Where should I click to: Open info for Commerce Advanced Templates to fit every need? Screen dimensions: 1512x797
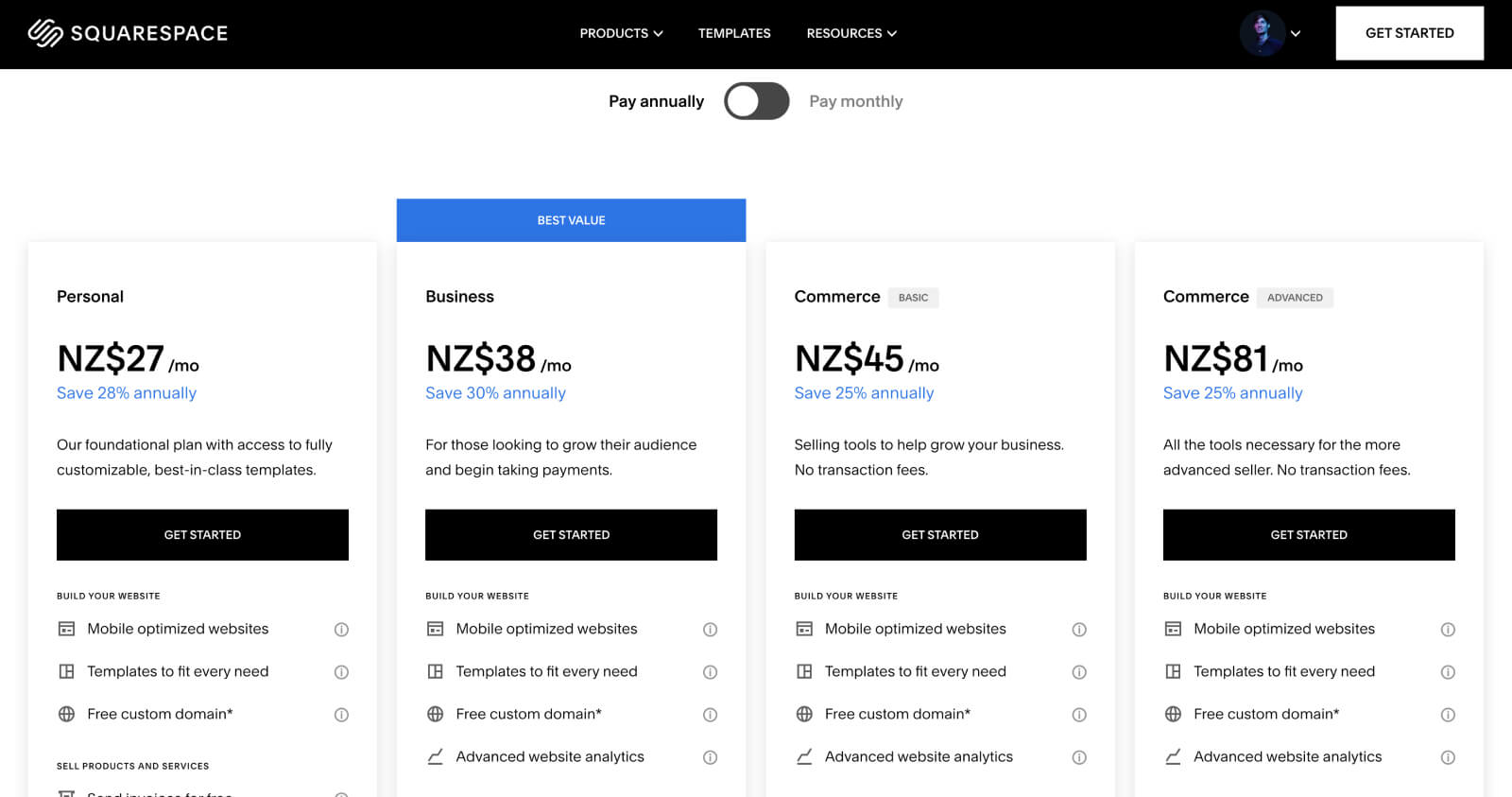(1448, 672)
